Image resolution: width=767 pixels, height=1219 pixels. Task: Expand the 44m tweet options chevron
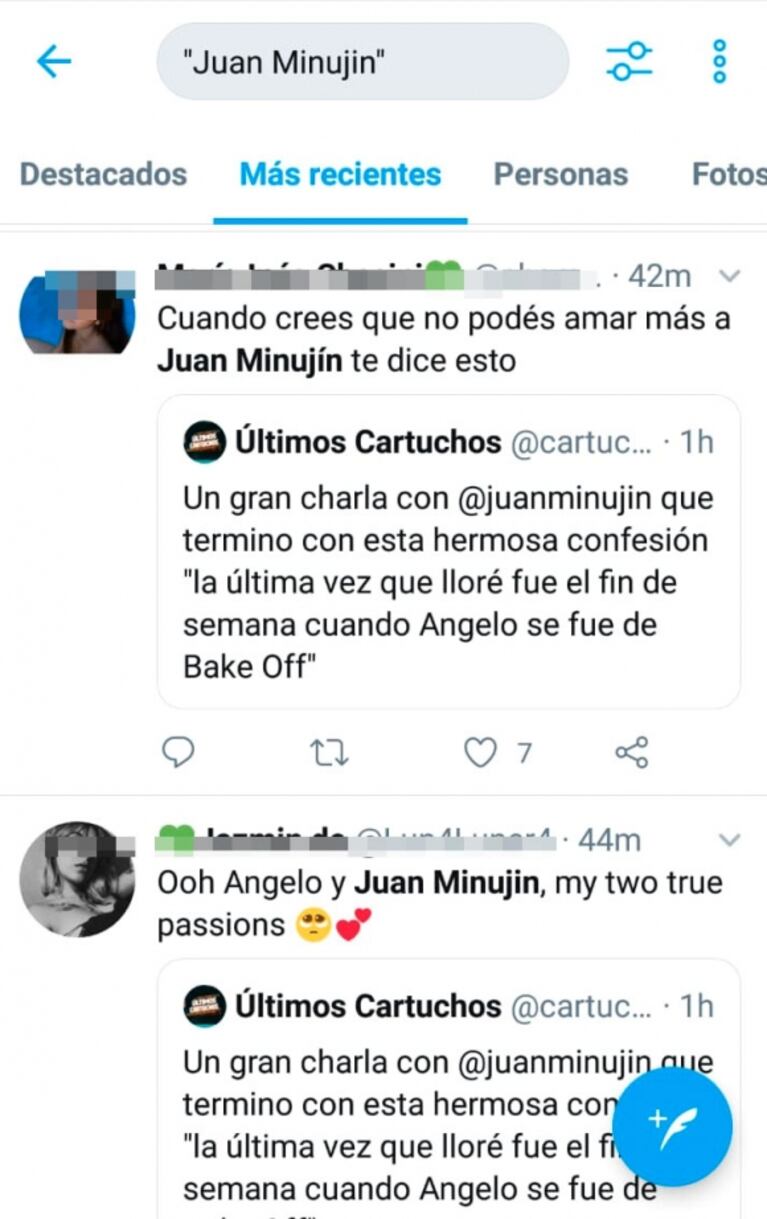click(x=731, y=840)
